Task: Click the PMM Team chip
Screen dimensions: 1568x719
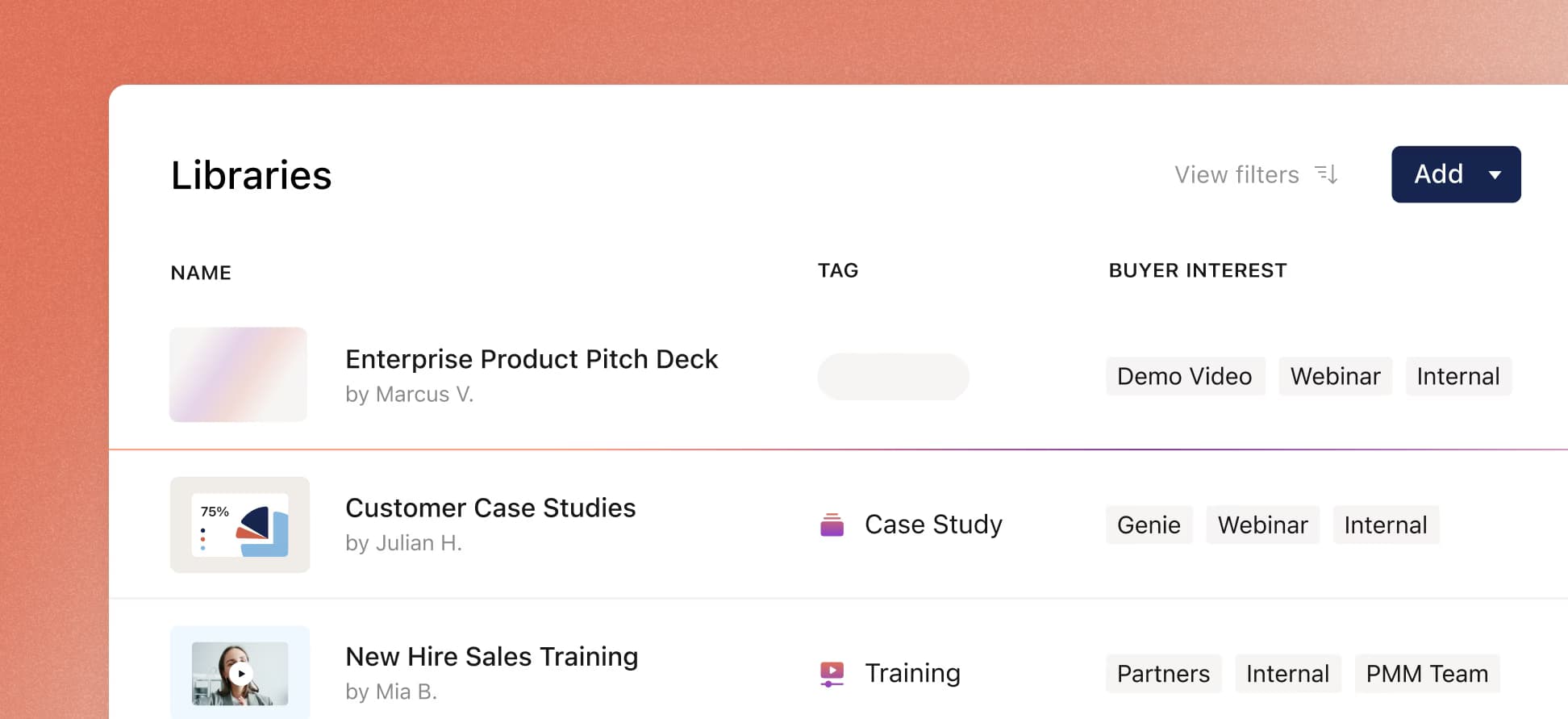Action: (1426, 673)
